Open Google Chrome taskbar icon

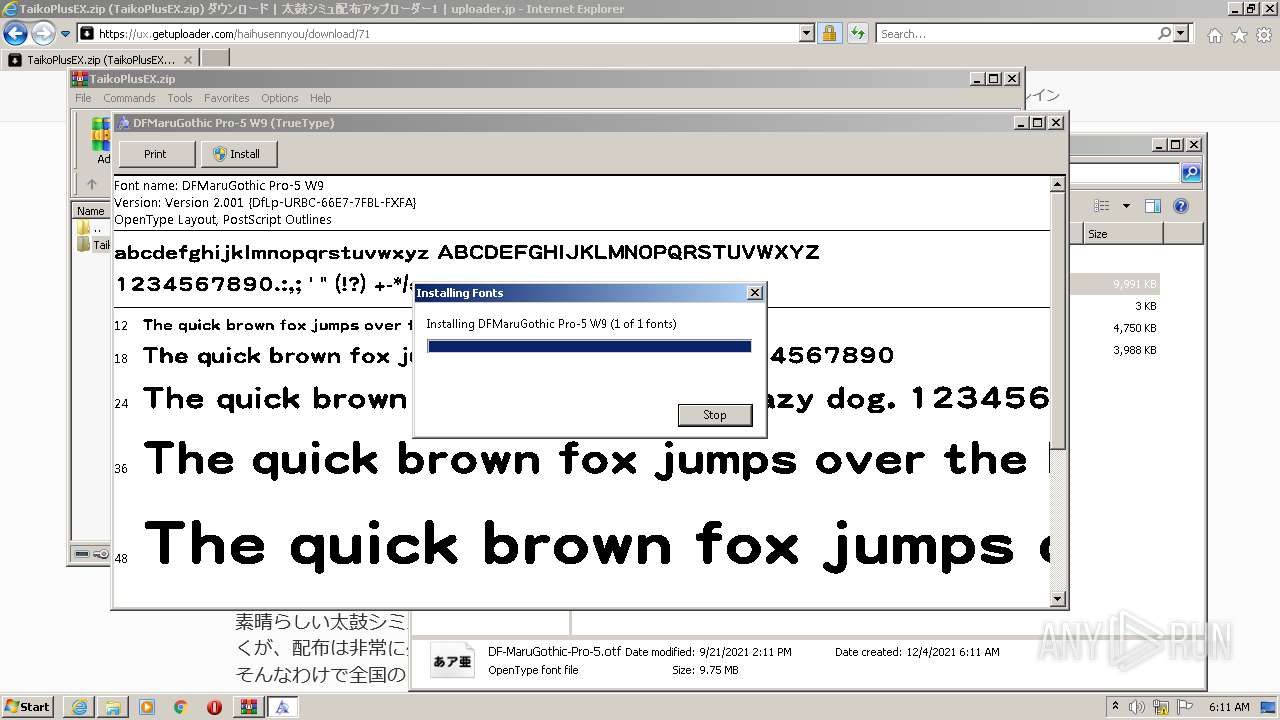181,707
